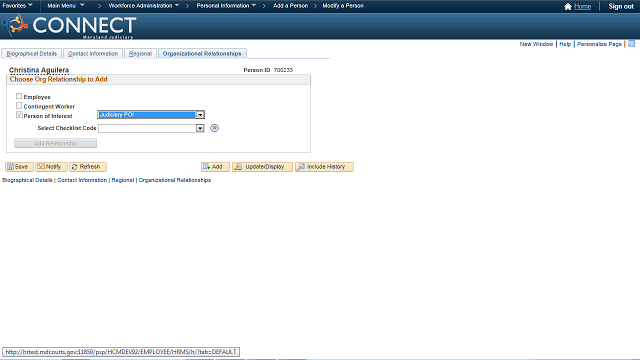Open the New Window link
Screen dimensions: 640x360
536,44
